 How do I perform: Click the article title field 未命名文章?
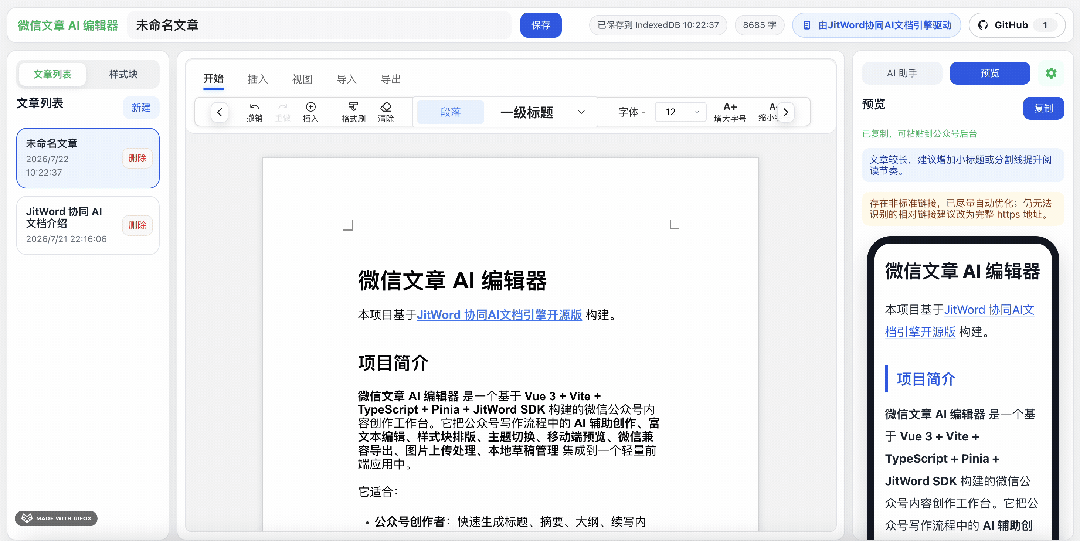(x=320, y=26)
